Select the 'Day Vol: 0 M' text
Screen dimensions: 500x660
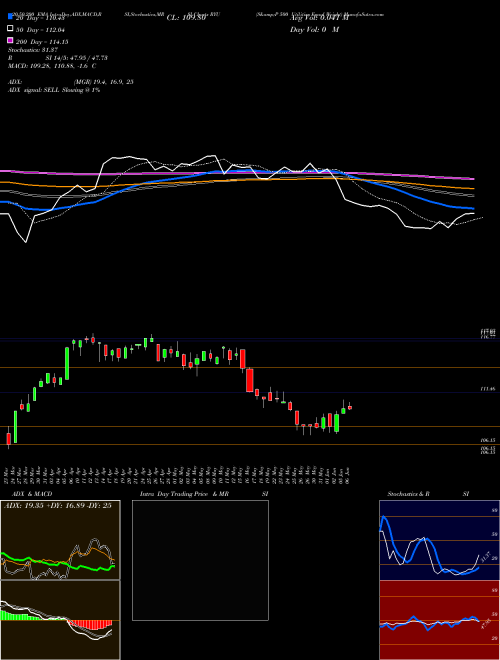(314, 29)
